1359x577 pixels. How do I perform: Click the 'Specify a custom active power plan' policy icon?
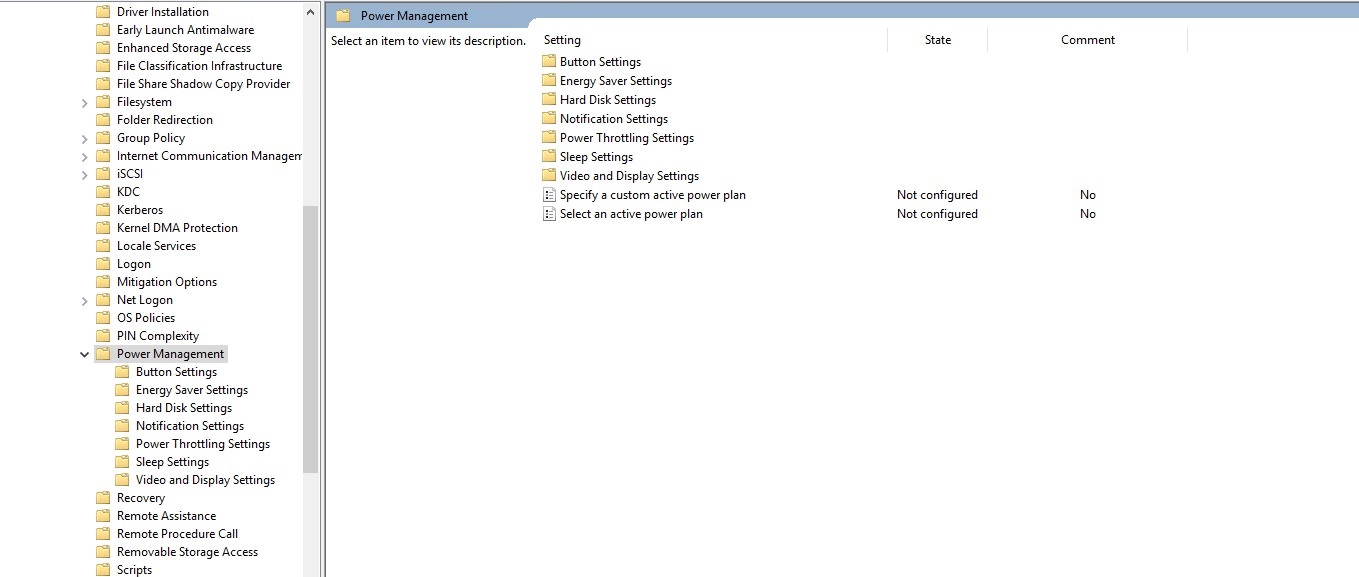click(548, 195)
